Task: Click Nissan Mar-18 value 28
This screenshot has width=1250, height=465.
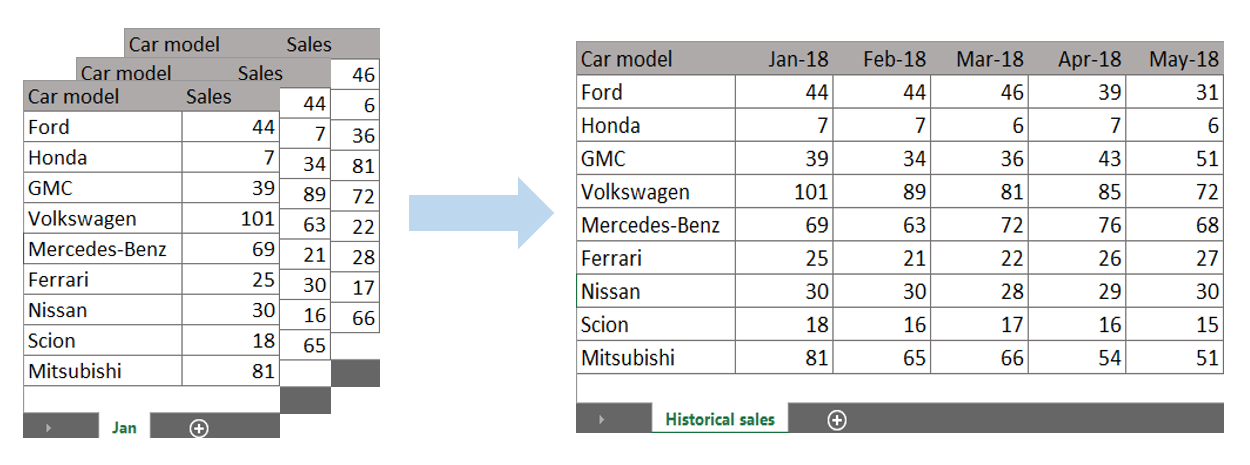Action: (x=979, y=291)
